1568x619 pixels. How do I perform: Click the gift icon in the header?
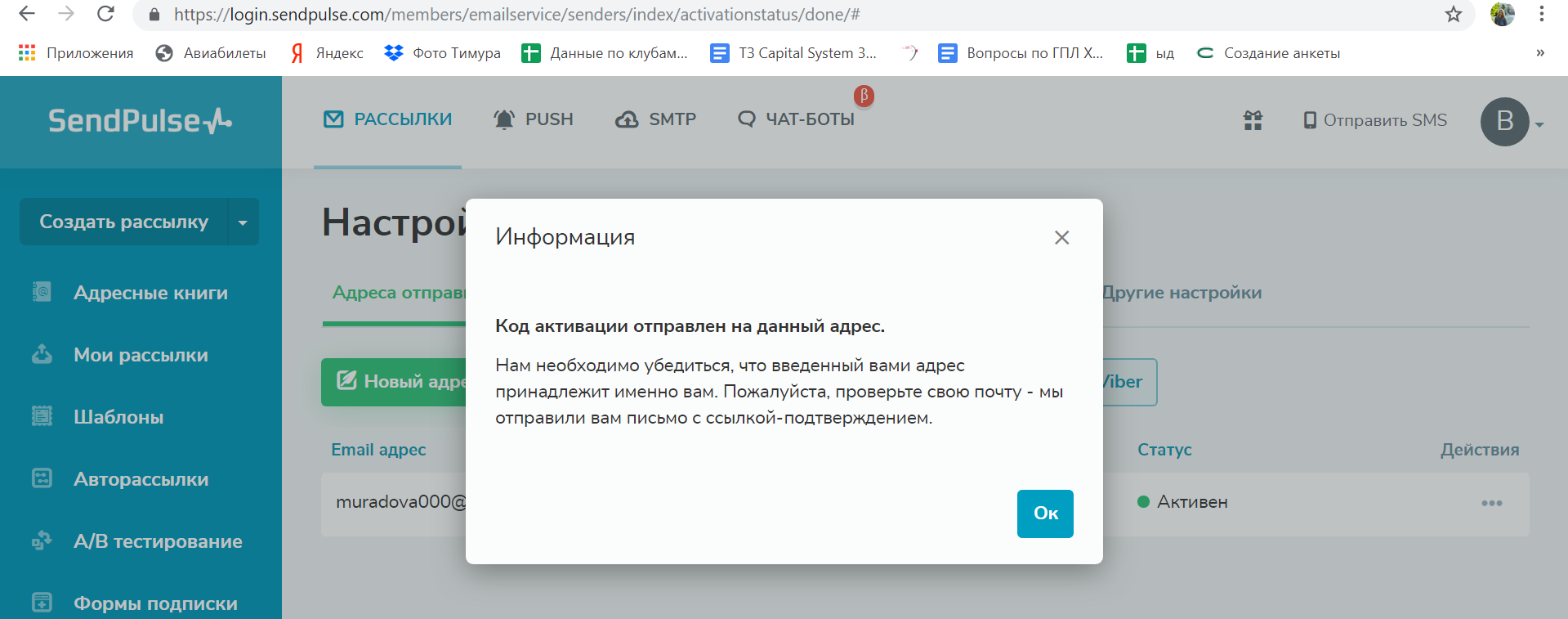(x=1253, y=120)
